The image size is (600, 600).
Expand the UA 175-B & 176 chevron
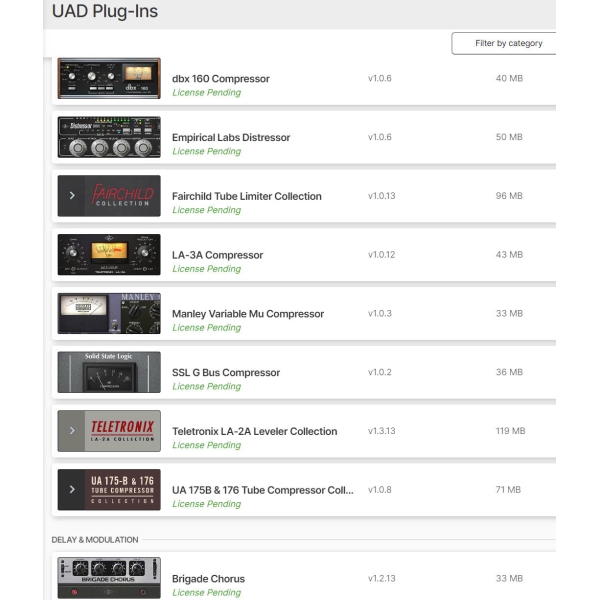pyautogui.click(x=72, y=489)
